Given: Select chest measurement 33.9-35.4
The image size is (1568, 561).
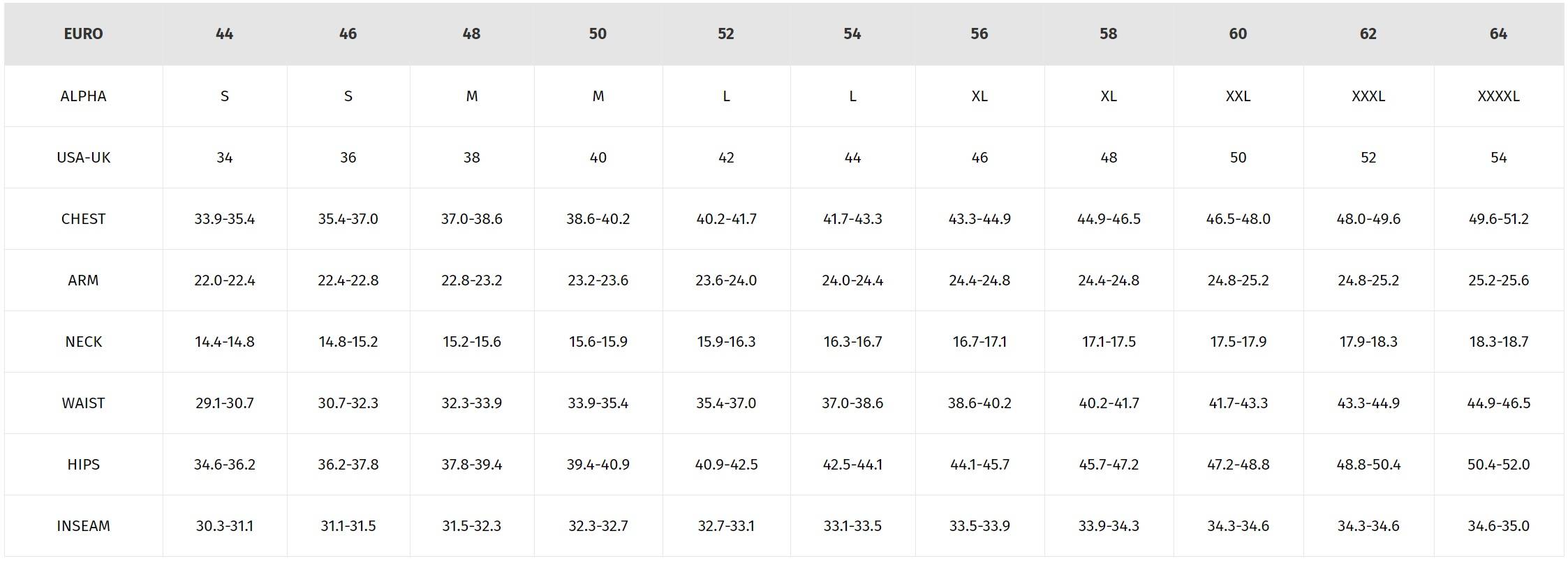Looking at the screenshot, I should click(x=225, y=219).
